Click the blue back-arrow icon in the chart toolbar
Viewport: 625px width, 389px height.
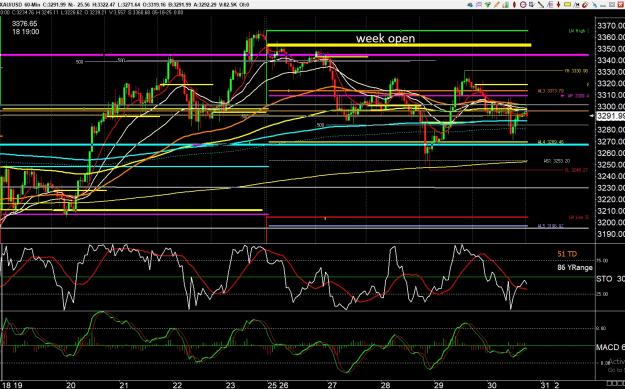point(470,5)
